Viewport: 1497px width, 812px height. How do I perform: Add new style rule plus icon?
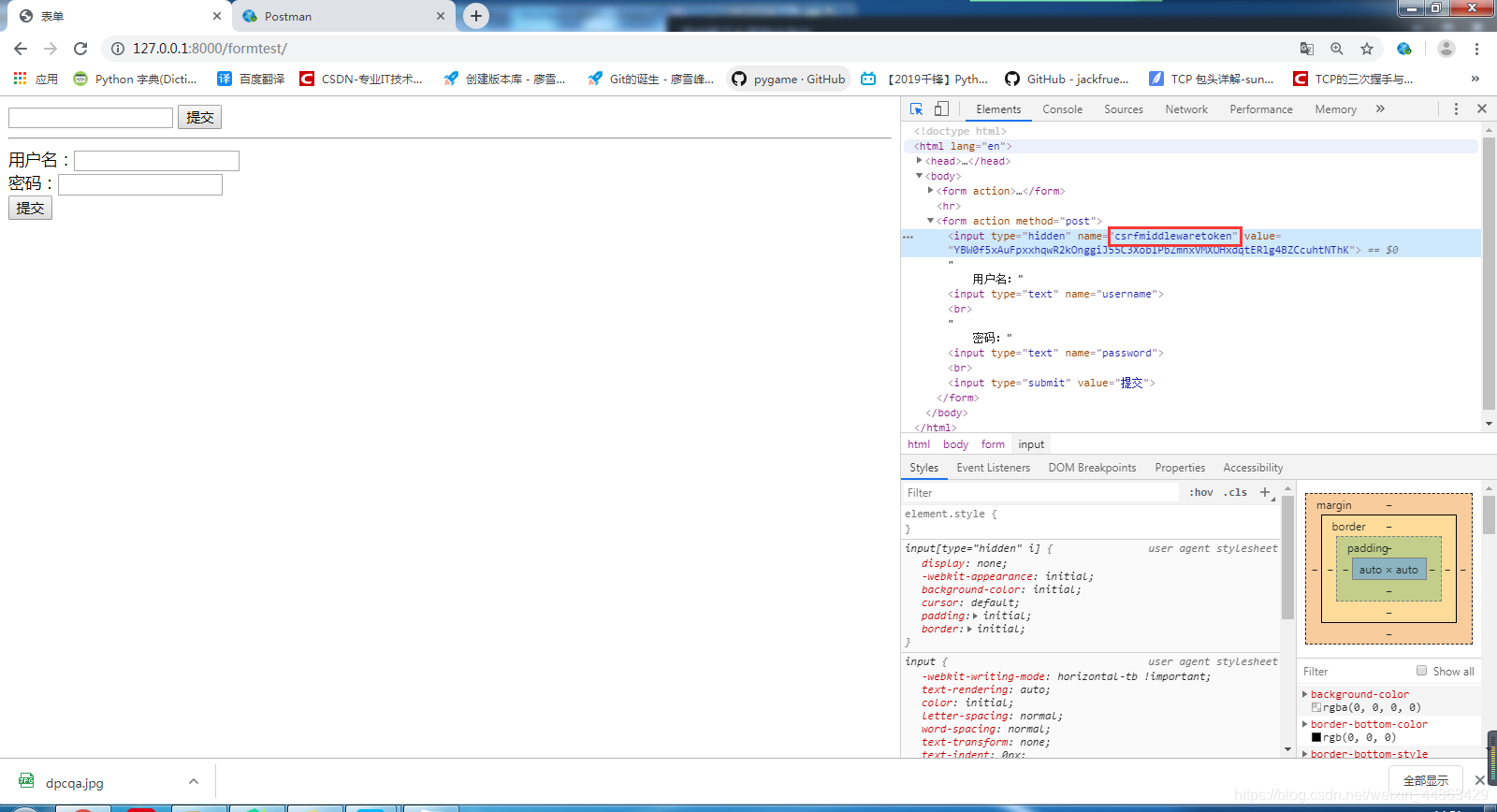pos(1265,492)
